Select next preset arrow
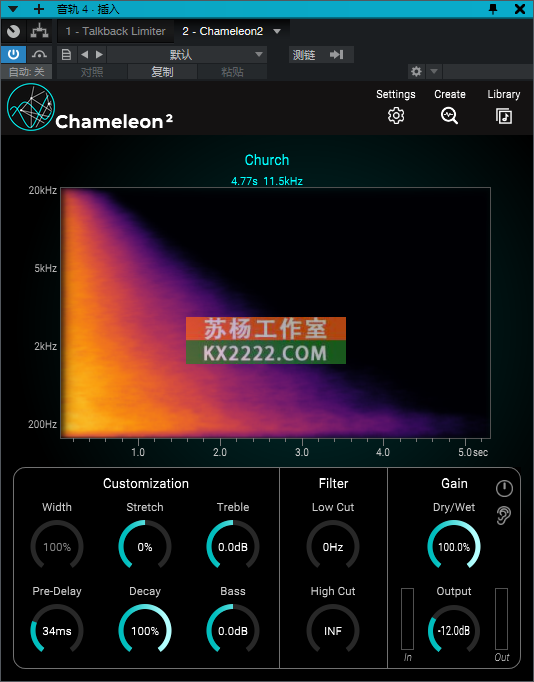 click(99, 54)
